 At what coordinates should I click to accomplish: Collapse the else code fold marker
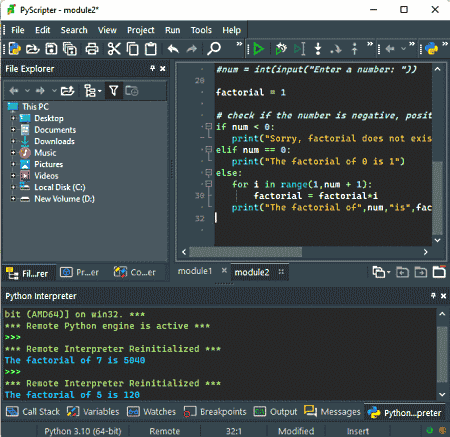click(x=209, y=172)
